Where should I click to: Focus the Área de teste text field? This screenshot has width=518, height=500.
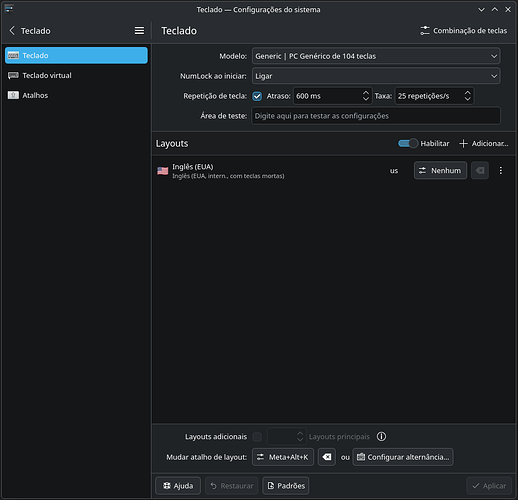(376, 116)
